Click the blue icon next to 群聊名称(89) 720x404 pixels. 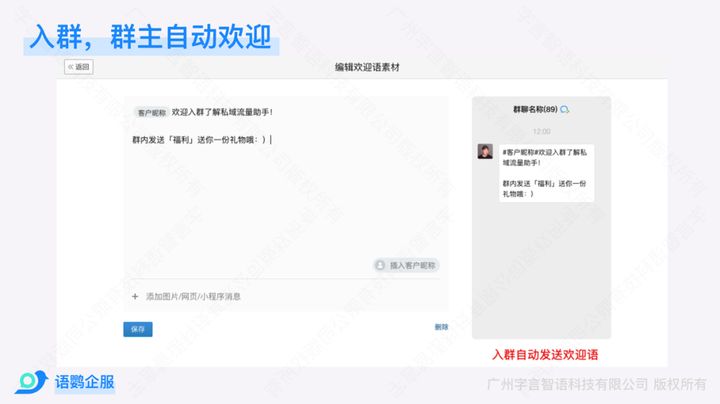pos(565,109)
